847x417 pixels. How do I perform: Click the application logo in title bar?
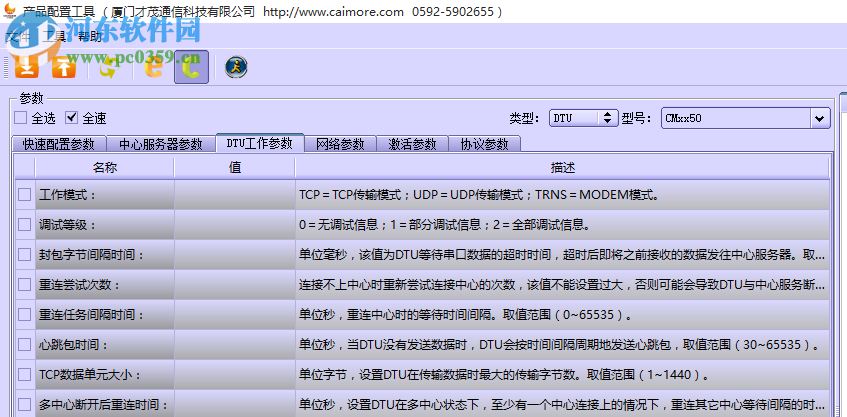coord(9,10)
